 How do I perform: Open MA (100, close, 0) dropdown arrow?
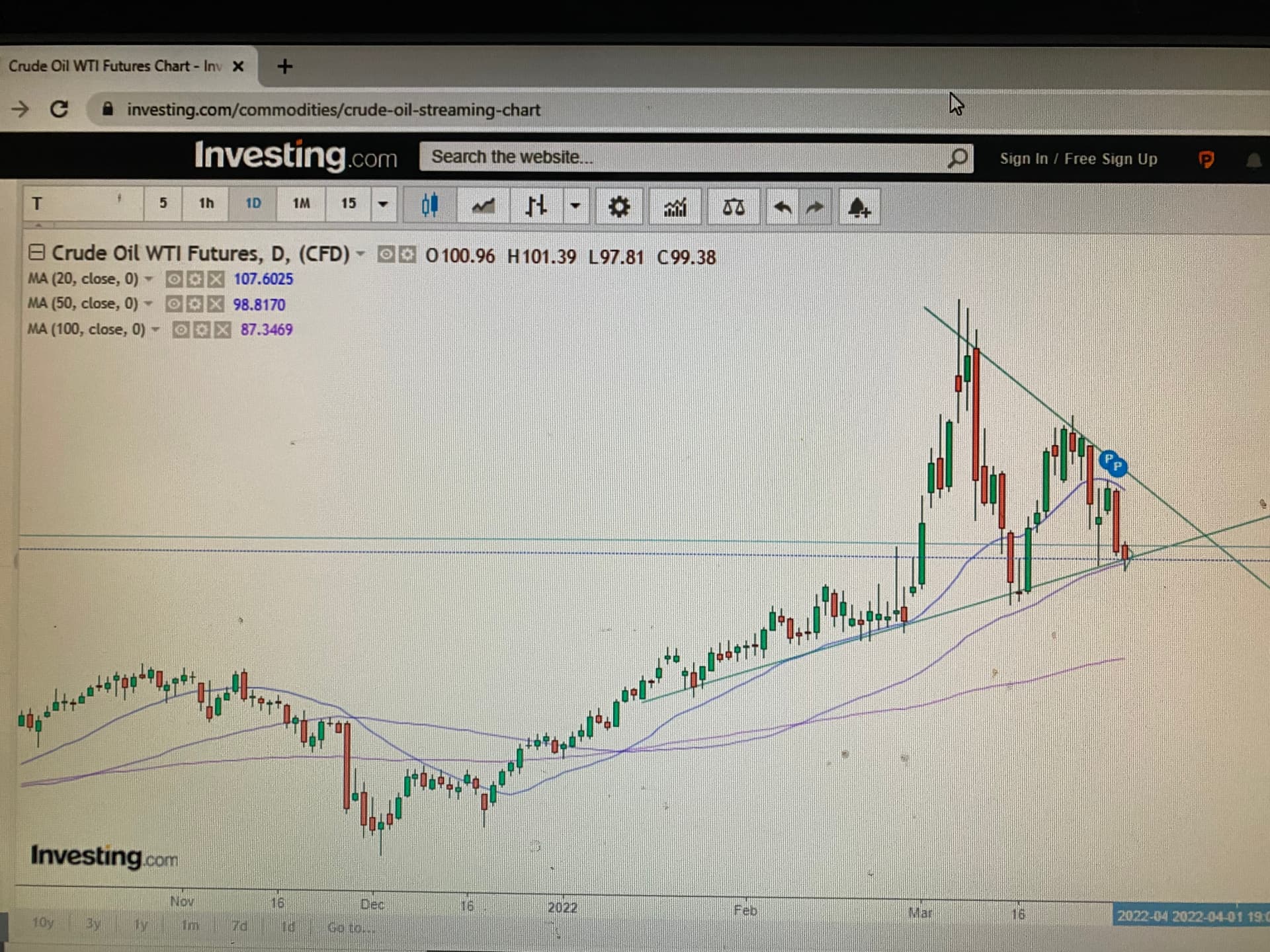155,329
